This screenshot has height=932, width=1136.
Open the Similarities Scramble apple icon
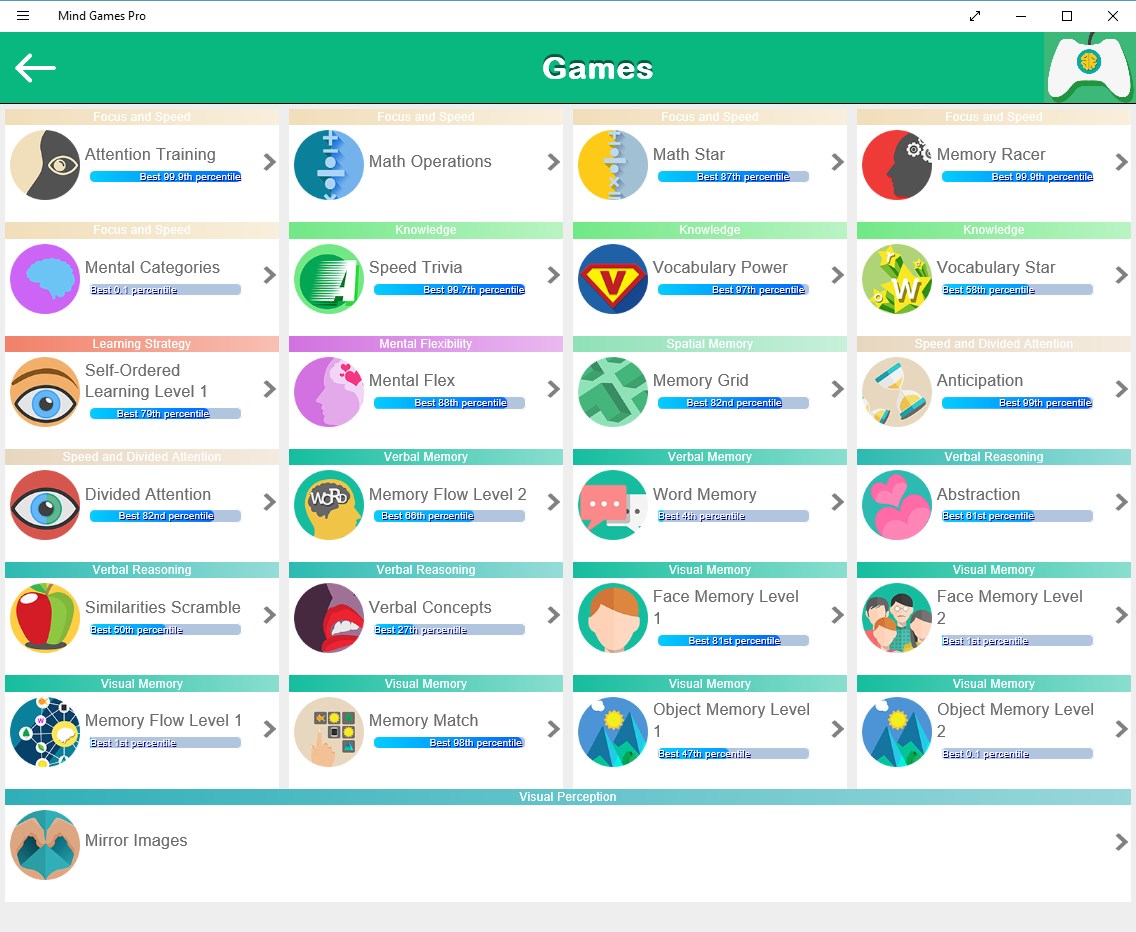(x=45, y=617)
